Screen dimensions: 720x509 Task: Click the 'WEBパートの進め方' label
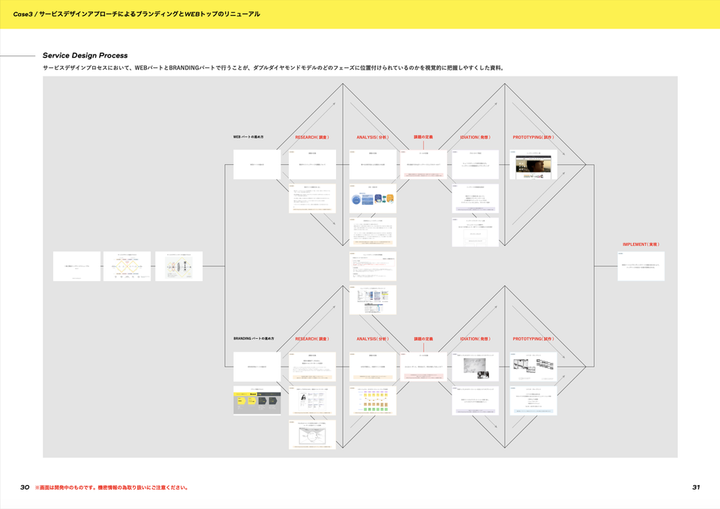pyautogui.click(x=248, y=137)
